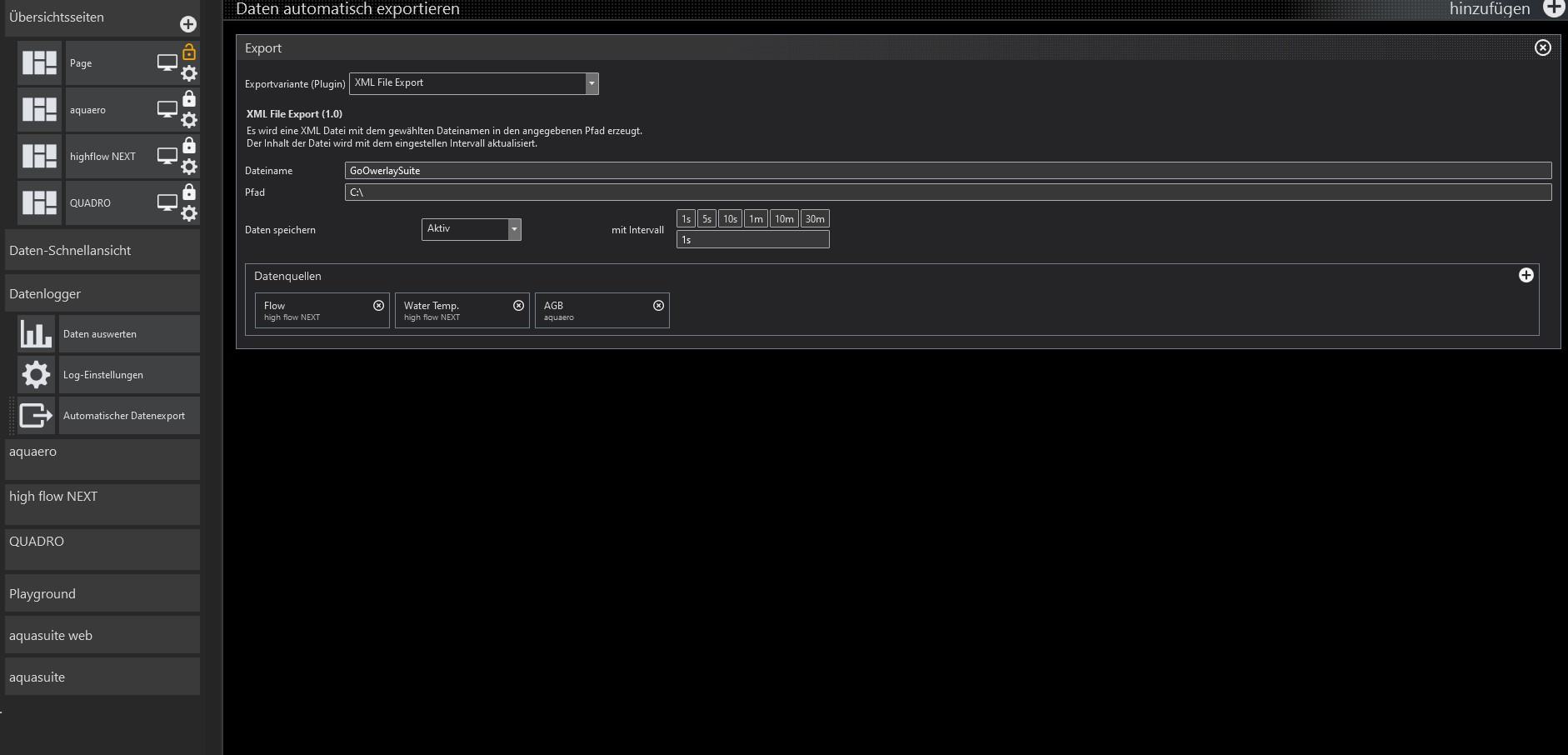1568x755 pixels.
Task: Open the Exportvariante plugin dropdown
Action: click(474, 83)
